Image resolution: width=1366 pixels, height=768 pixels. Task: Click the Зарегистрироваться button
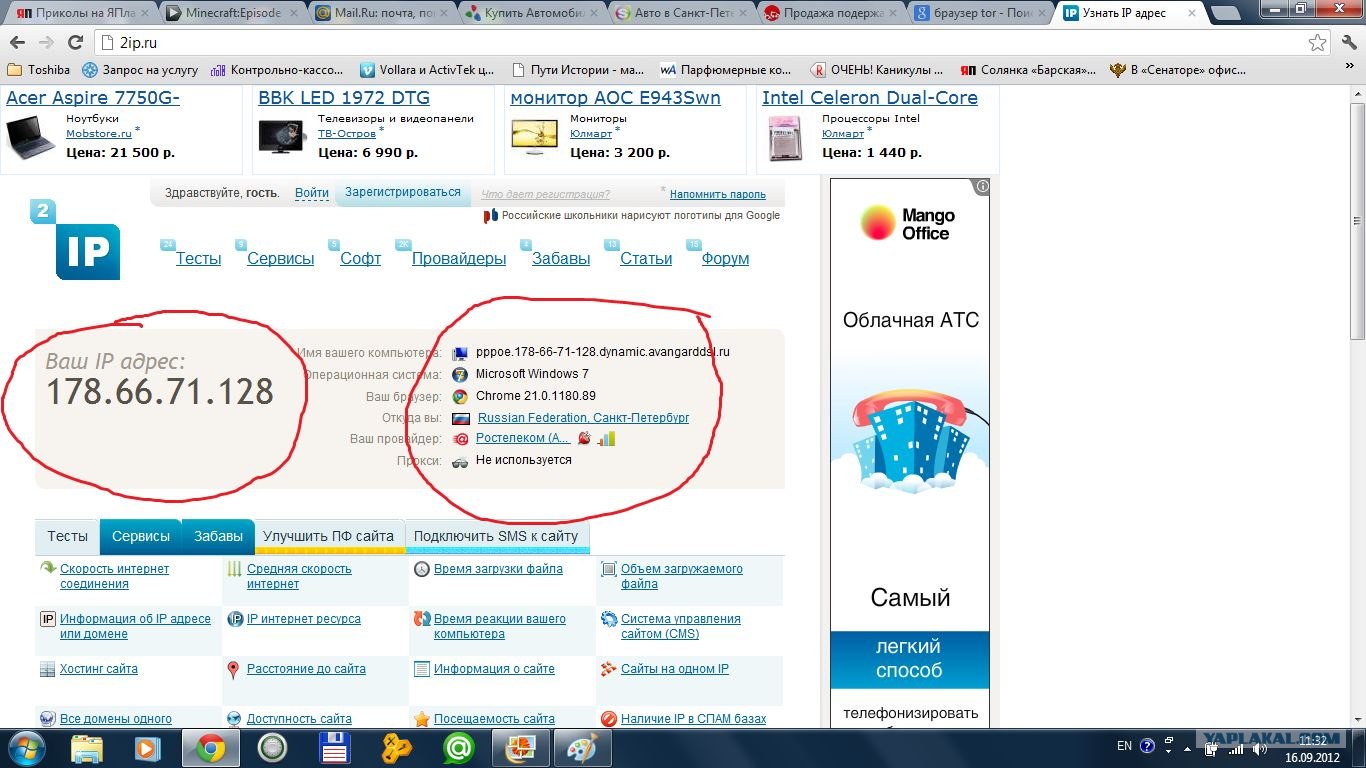(x=403, y=192)
